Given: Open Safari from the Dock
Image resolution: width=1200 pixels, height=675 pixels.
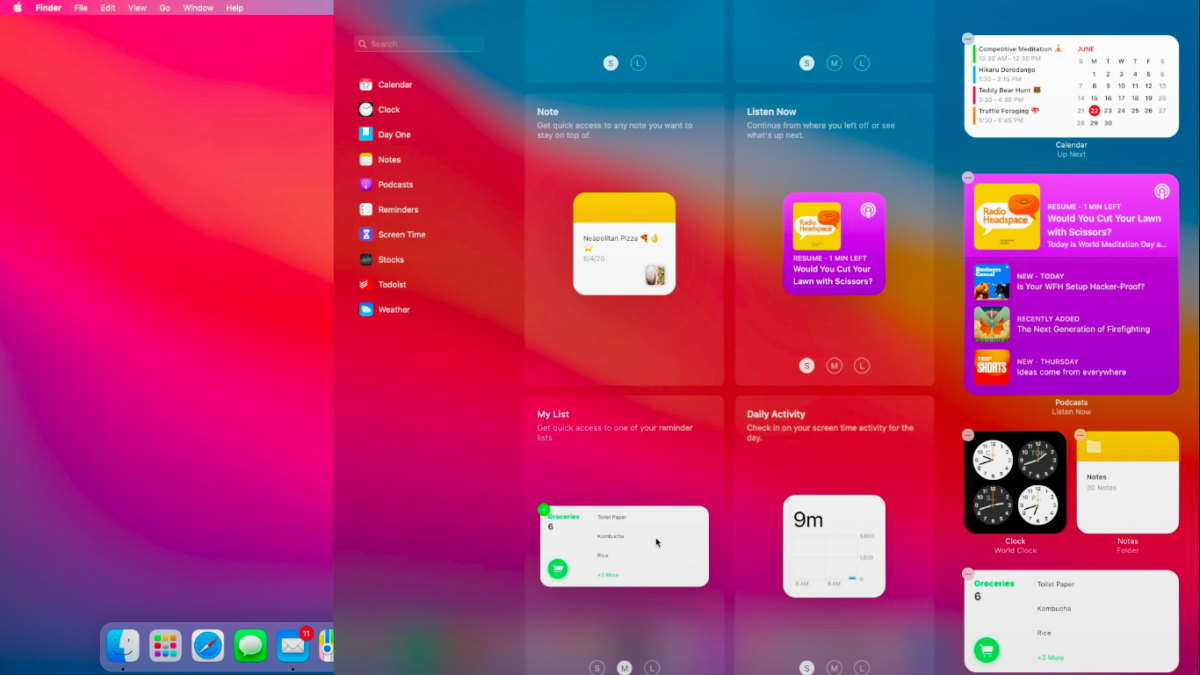Looking at the screenshot, I should pos(208,646).
